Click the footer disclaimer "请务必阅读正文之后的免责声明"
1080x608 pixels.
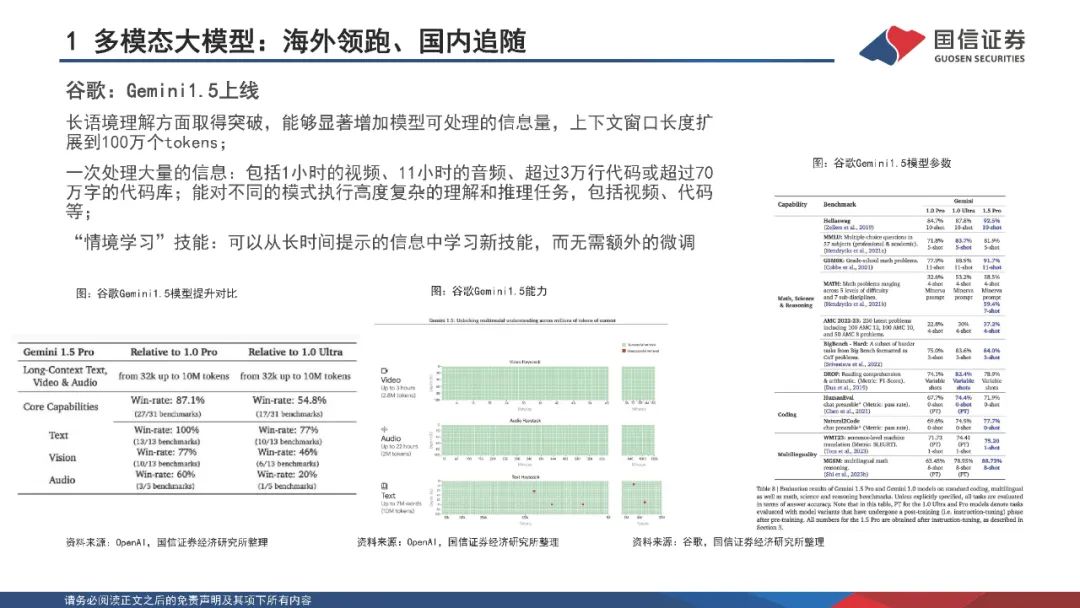188,600
